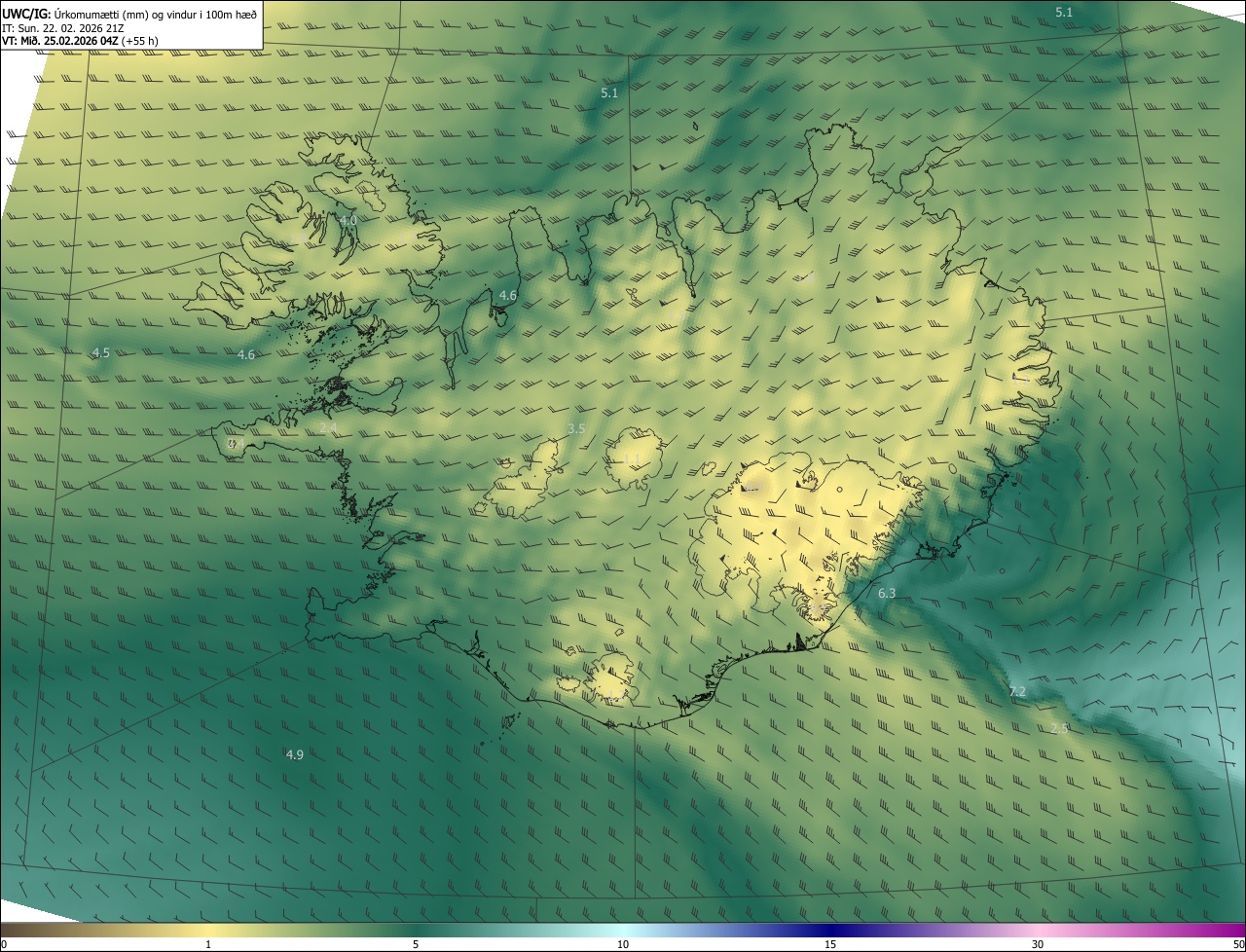Click the 6.3 value off the southeast coast
The width and height of the screenshot is (1246, 952).
click(887, 593)
